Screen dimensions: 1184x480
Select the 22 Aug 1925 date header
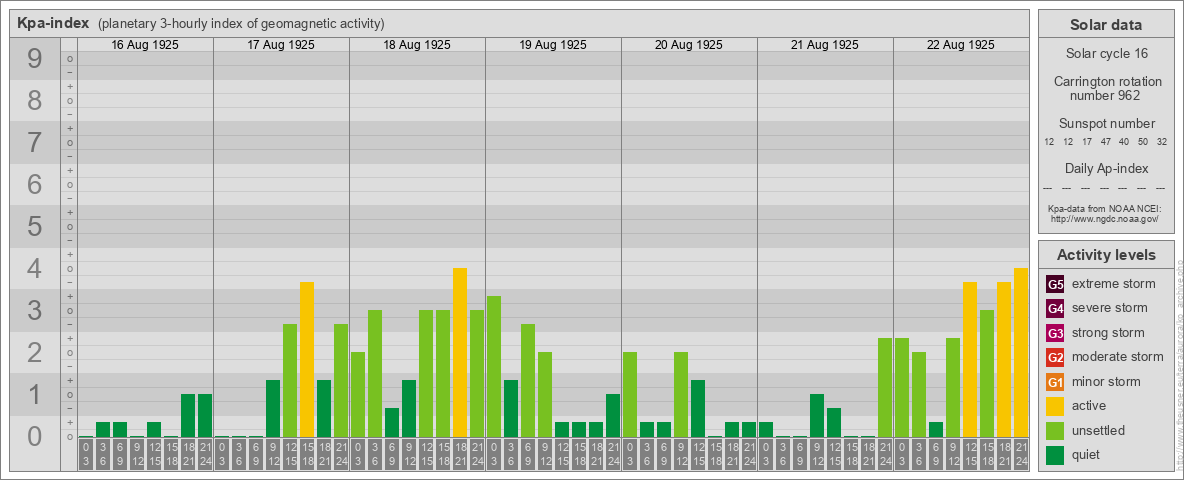pyautogui.click(x=960, y=45)
